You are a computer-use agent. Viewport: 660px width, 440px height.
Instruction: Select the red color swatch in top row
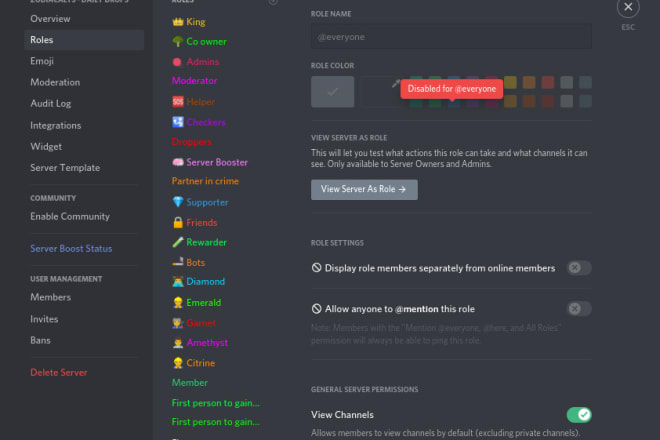[548, 82]
